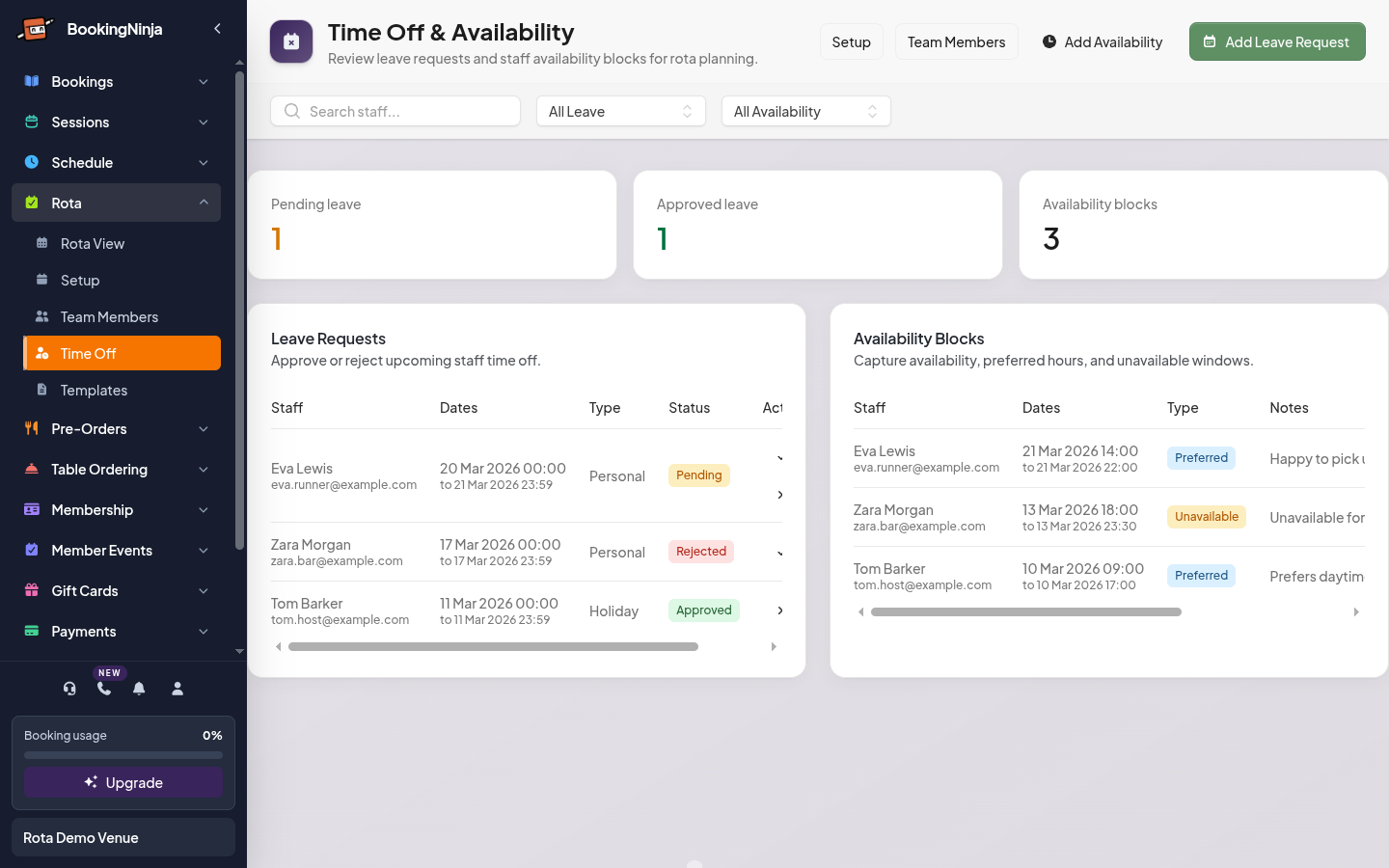This screenshot has width=1389, height=868.
Task: Click the Pending leave summary card
Action: [x=432, y=225]
